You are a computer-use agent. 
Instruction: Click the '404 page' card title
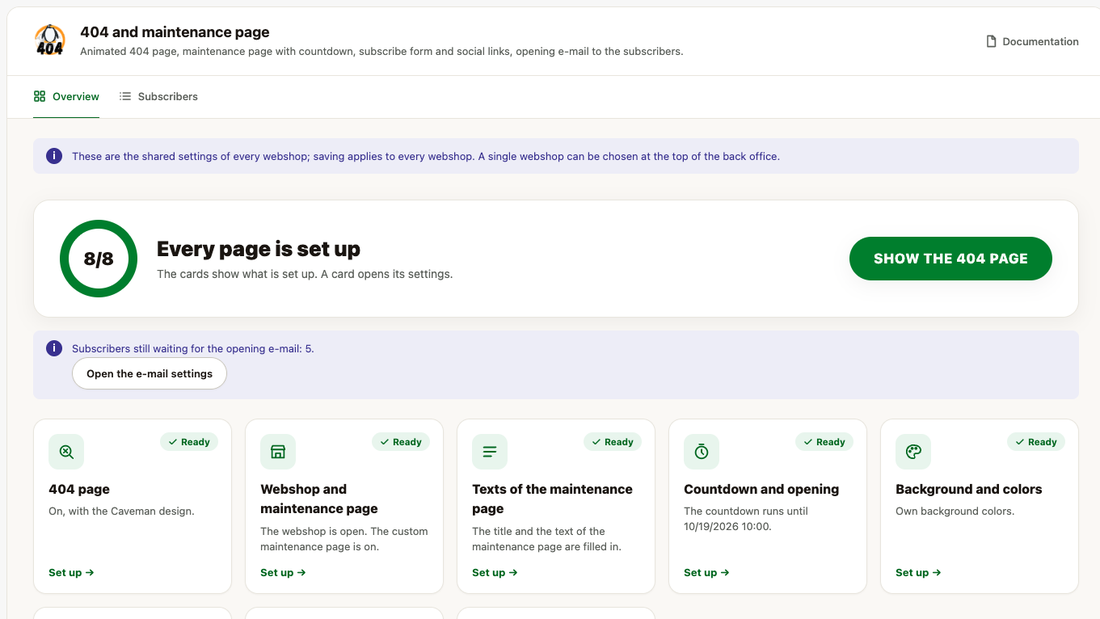(79, 489)
